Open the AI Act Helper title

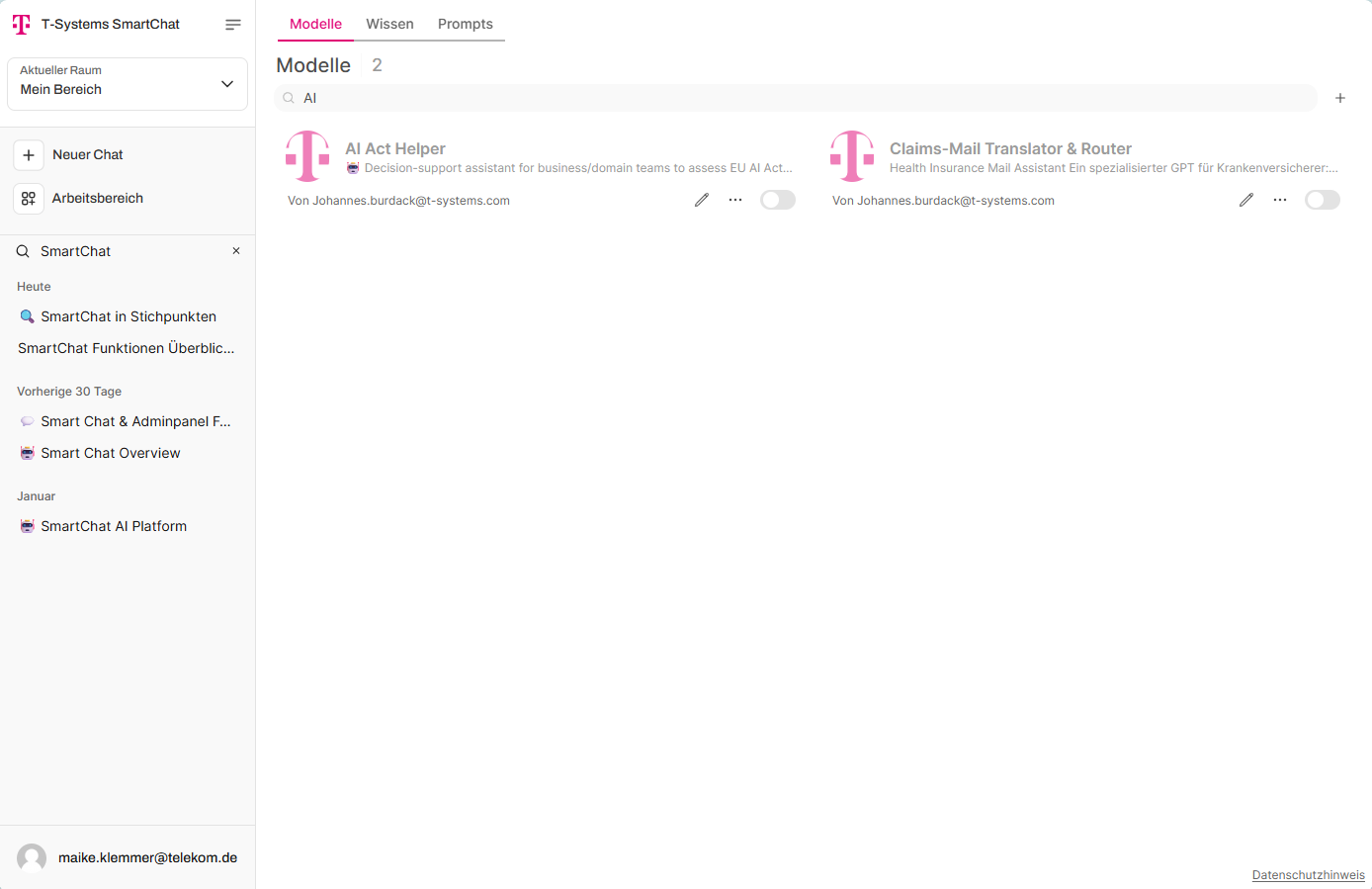[x=395, y=148]
